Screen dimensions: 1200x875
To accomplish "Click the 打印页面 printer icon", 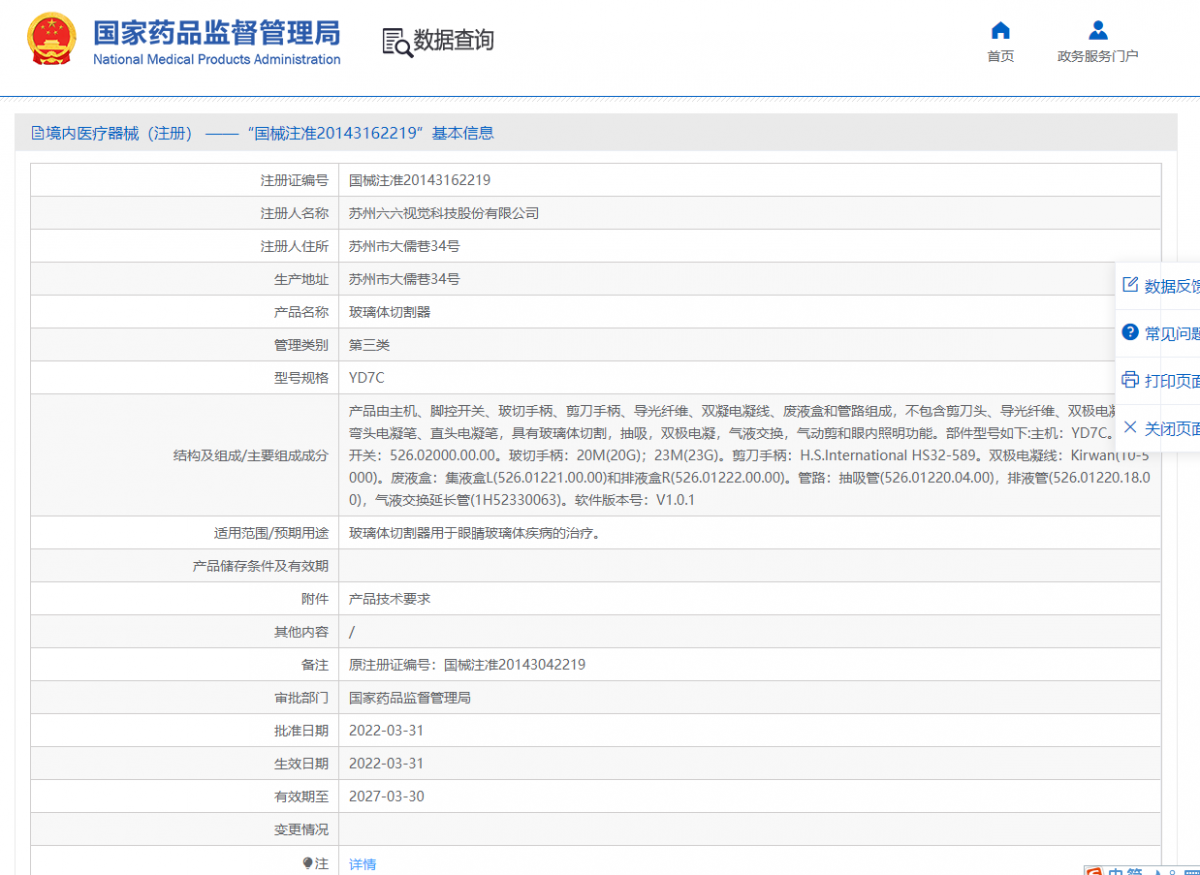I will 1130,380.
